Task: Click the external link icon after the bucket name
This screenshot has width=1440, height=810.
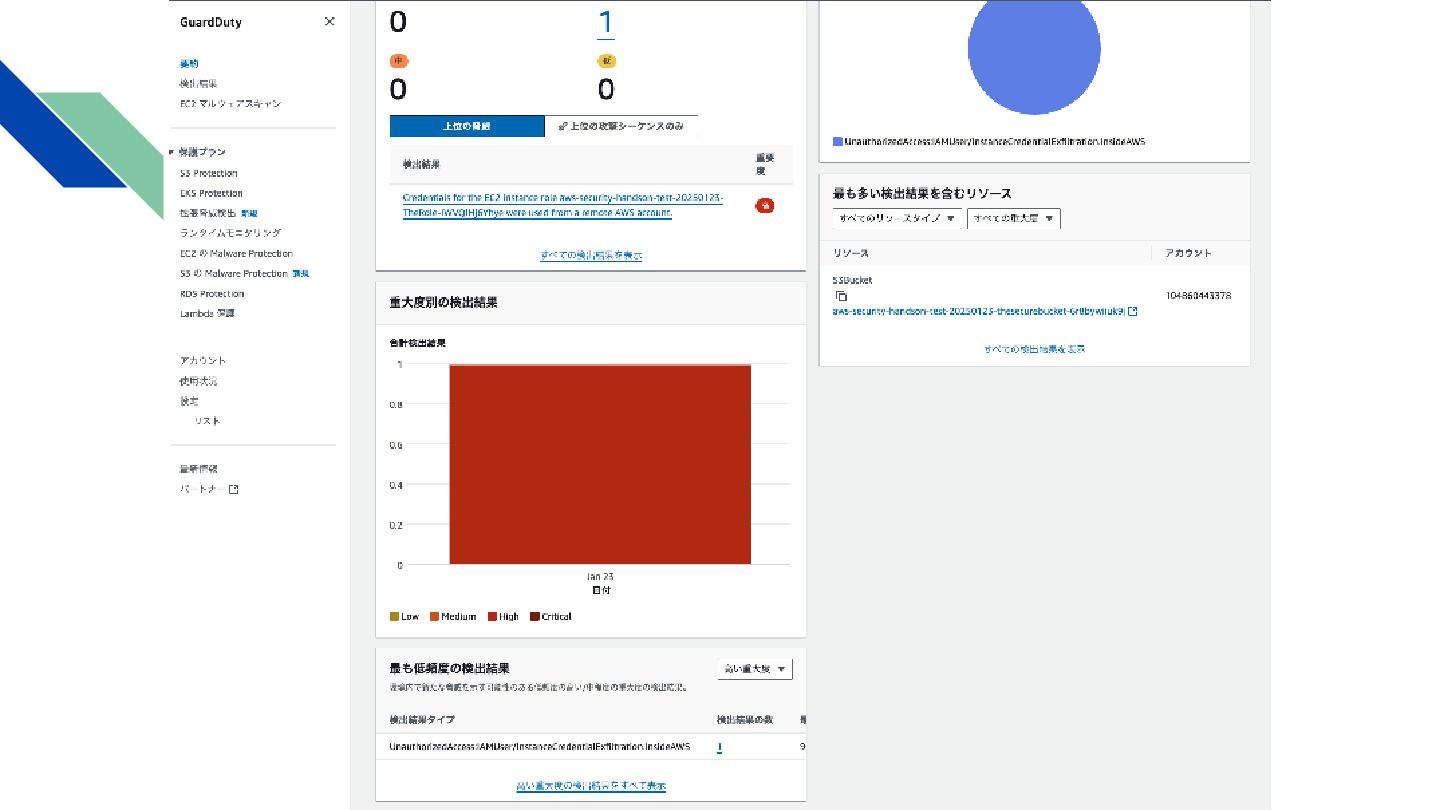Action: pos(1132,311)
